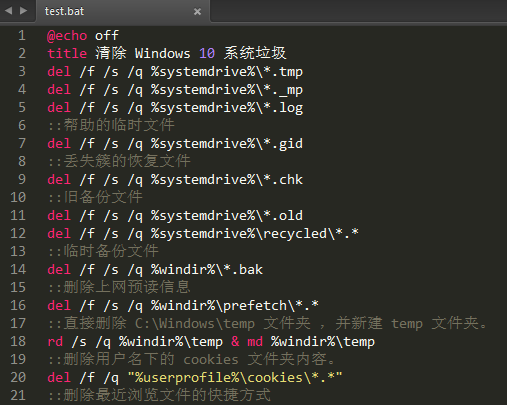Close the test.bat tab

click(x=197, y=12)
